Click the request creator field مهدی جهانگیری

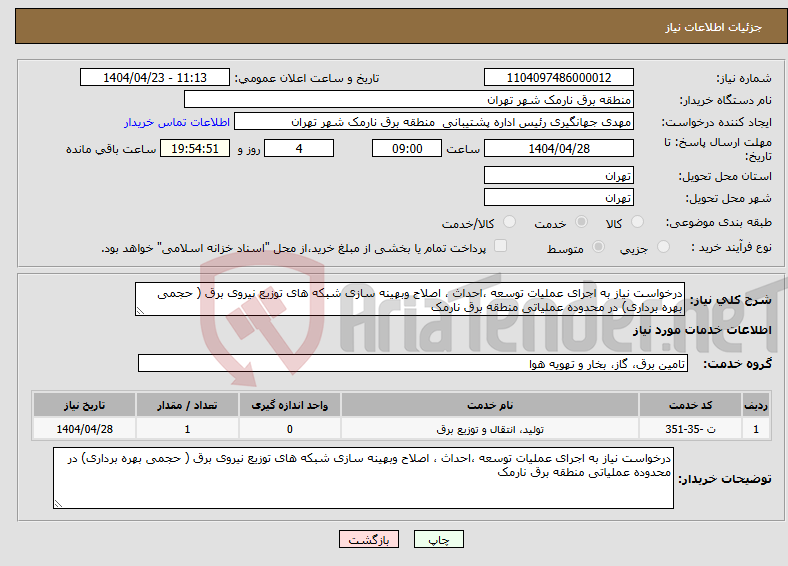tap(434, 122)
